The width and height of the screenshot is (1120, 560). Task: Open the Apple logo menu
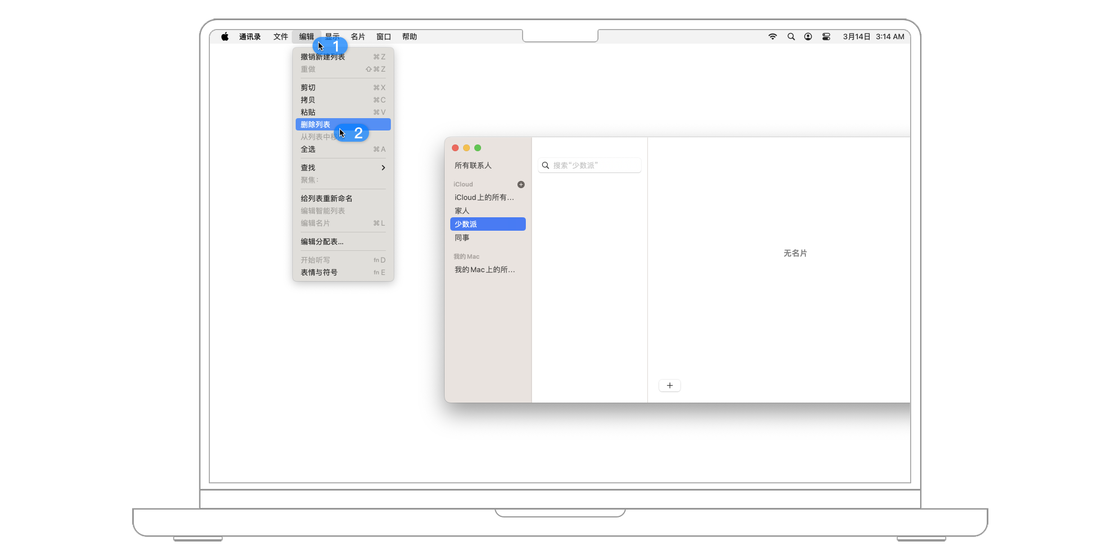coord(224,36)
